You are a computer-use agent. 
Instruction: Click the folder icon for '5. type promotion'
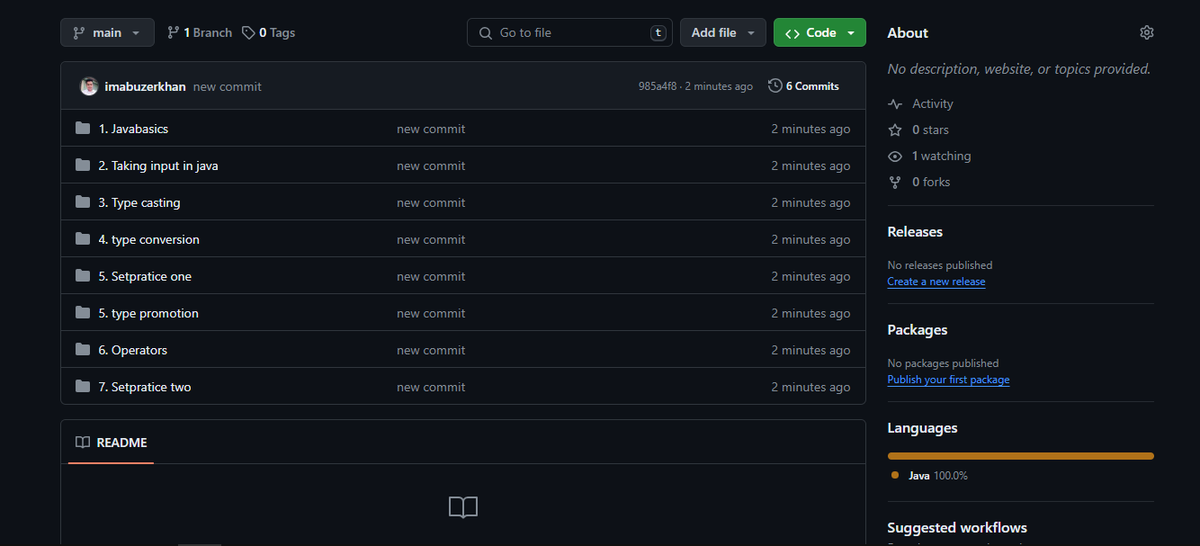click(x=83, y=314)
